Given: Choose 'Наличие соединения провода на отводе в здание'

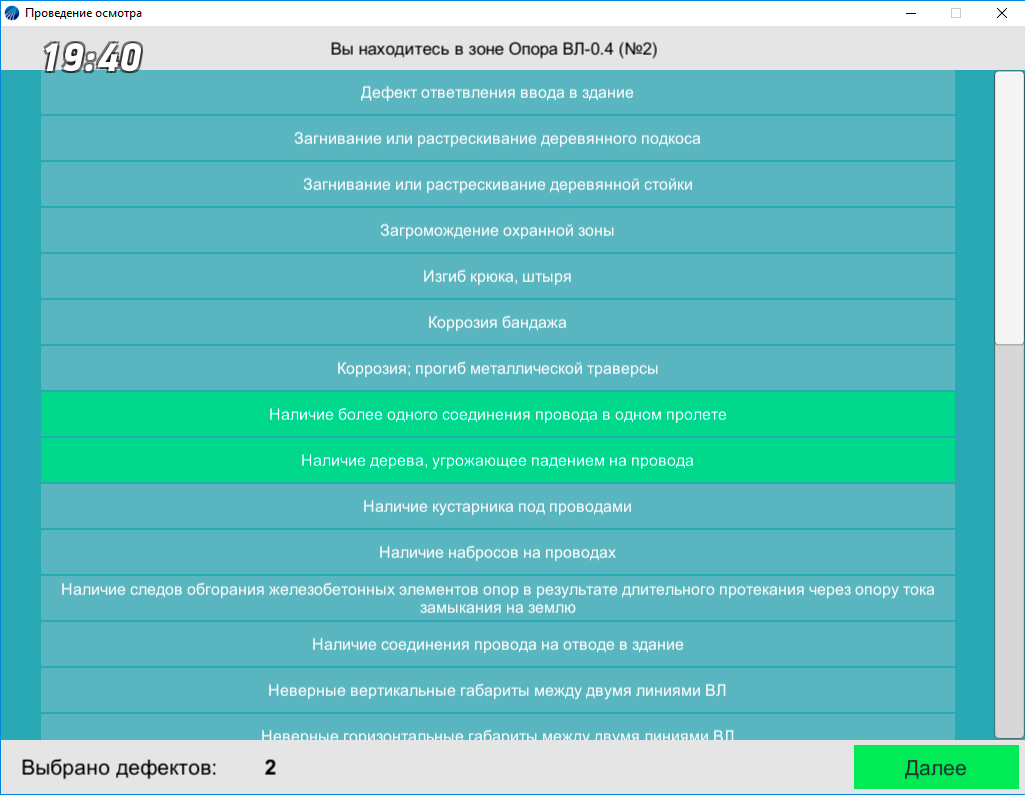Looking at the screenshot, I should tap(497, 645).
